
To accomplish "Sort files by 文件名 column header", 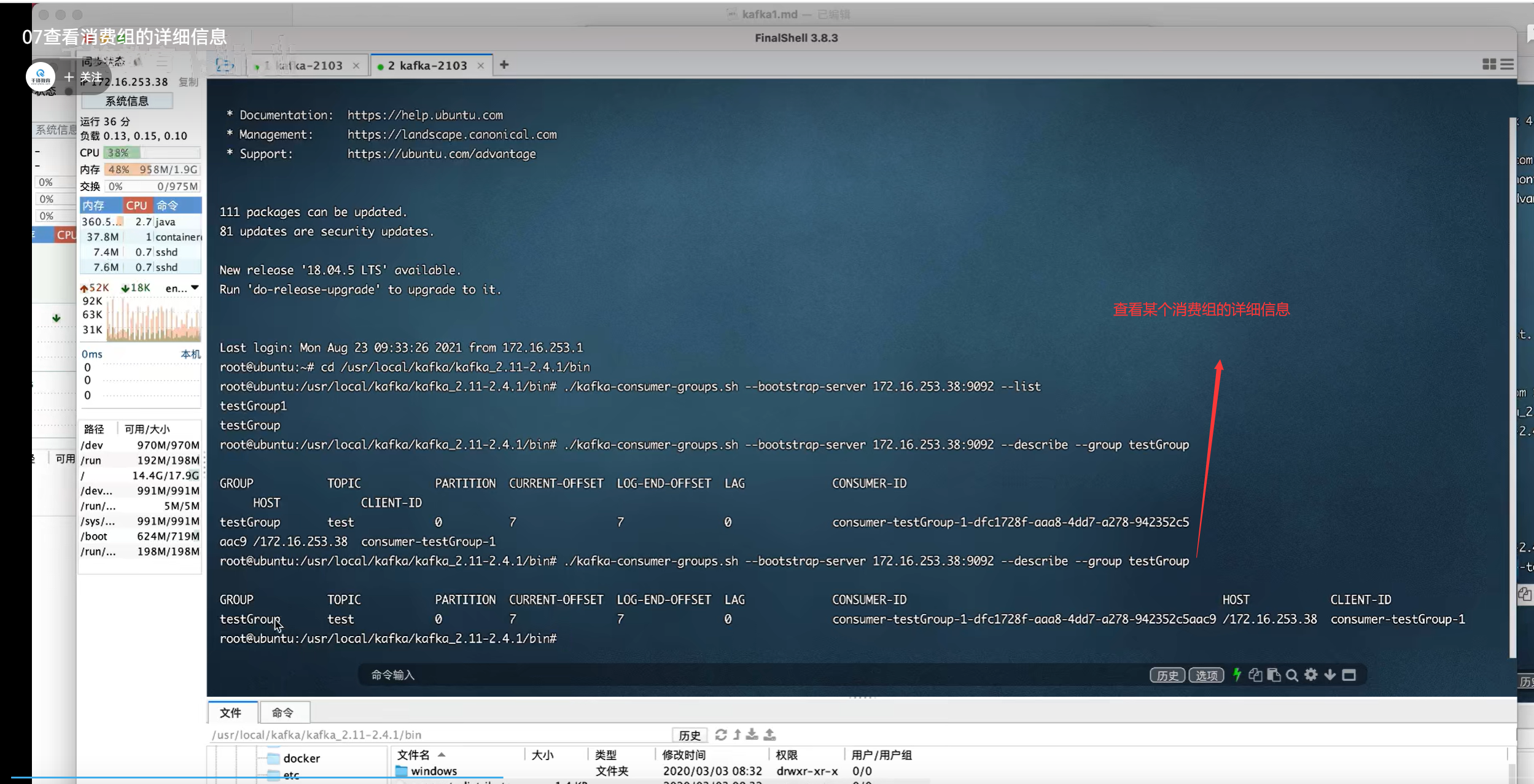I will click(x=413, y=755).
